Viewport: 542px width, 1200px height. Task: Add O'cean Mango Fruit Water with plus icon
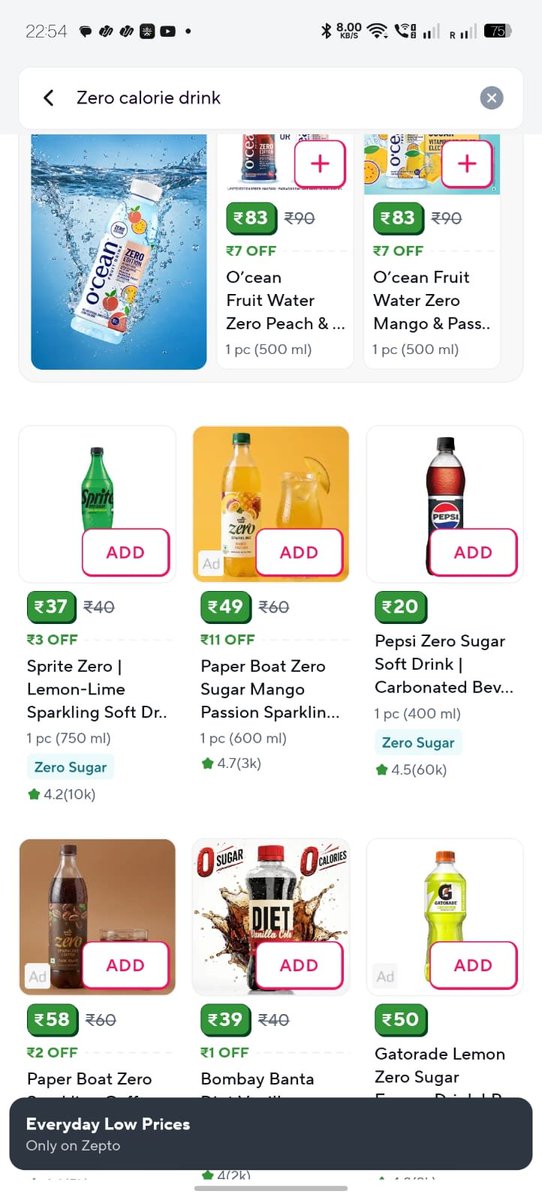coord(467,164)
